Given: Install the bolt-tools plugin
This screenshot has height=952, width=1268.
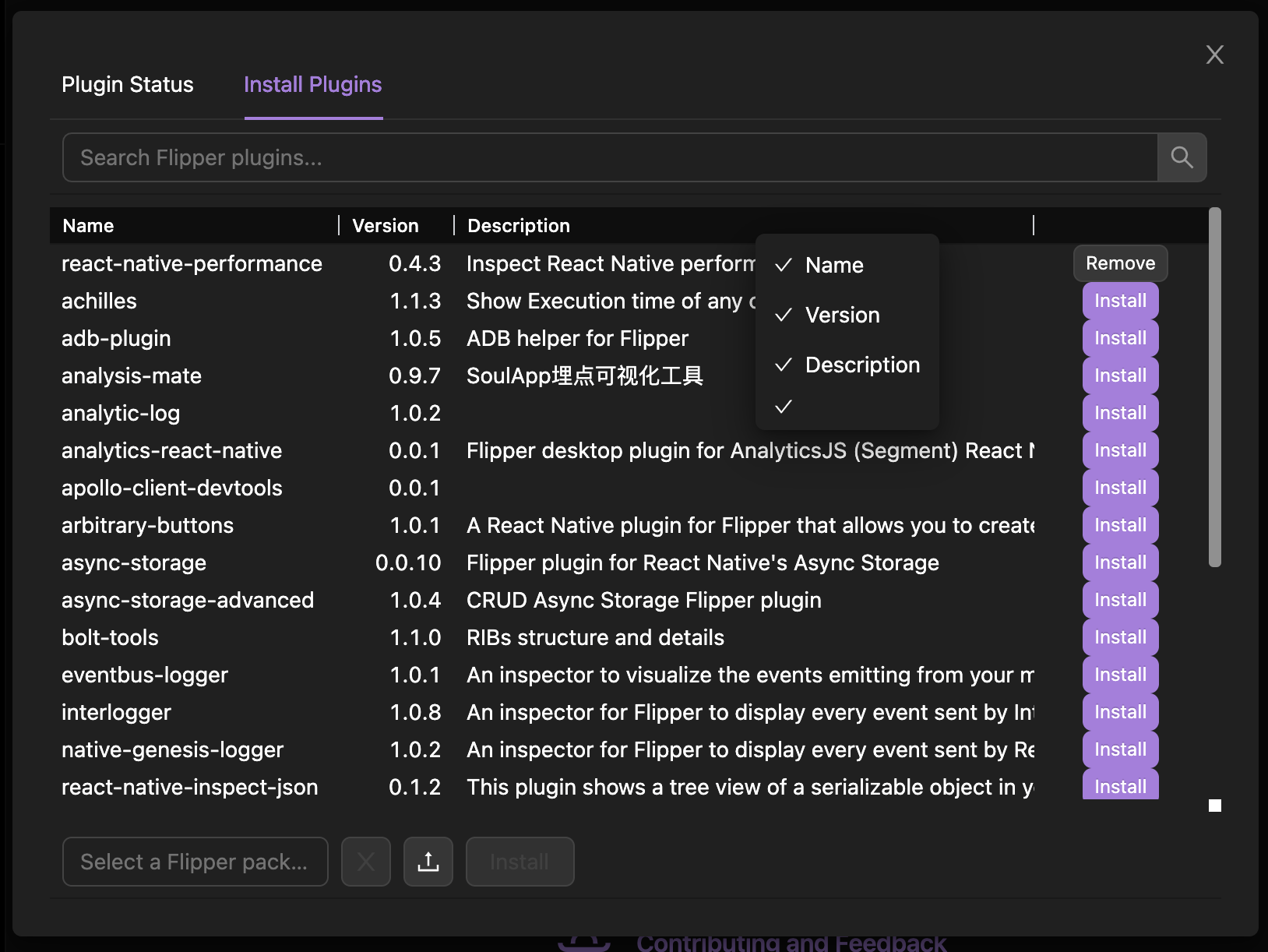Looking at the screenshot, I should coord(1120,637).
